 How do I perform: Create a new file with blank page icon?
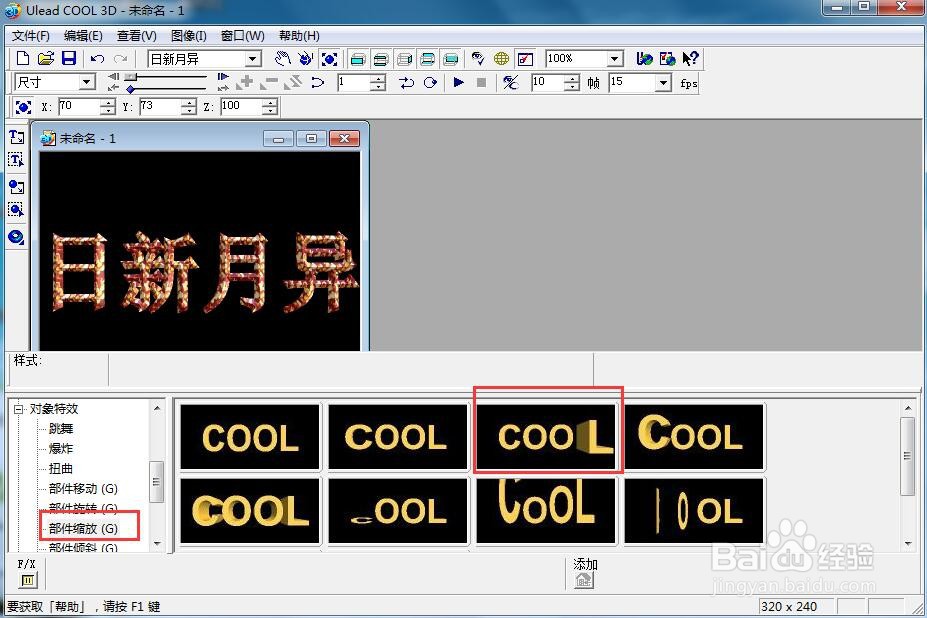tap(22, 59)
